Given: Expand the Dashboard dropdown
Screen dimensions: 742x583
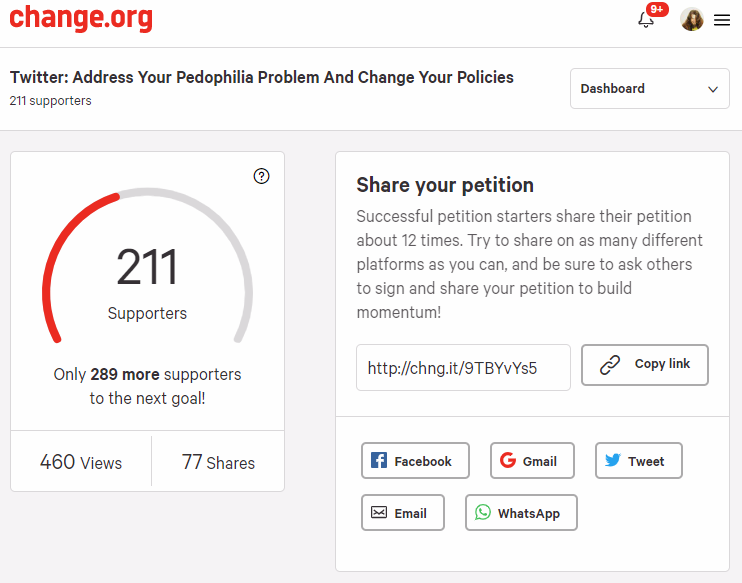Looking at the screenshot, I should pos(650,88).
